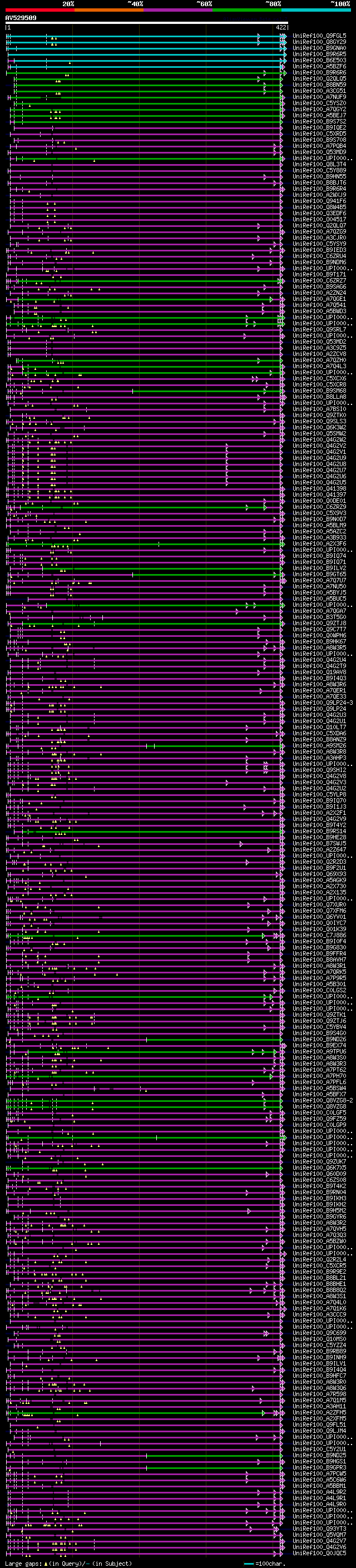The height and width of the screenshot is (1568, 356).
Task: Open hit UniRef100_B9GNA0
Action: (x=319, y=48)
